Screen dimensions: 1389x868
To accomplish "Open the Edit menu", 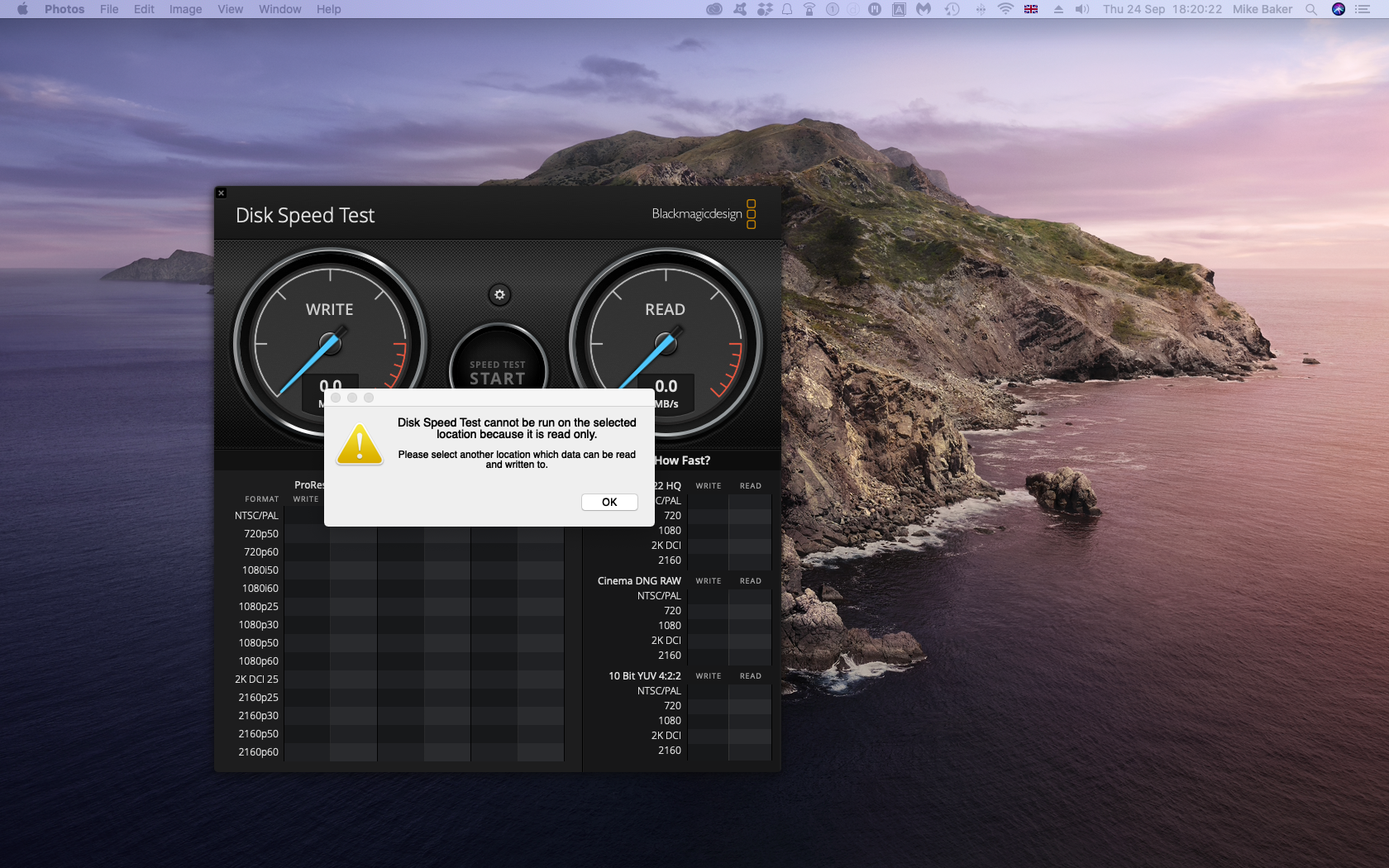I will tap(144, 9).
